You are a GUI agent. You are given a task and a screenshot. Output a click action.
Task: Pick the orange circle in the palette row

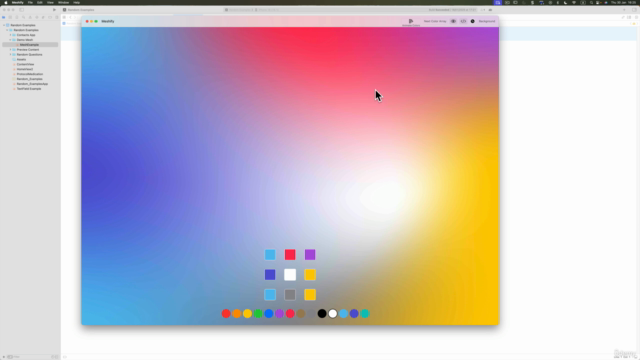pyautogui.click(x=237, y=313)
